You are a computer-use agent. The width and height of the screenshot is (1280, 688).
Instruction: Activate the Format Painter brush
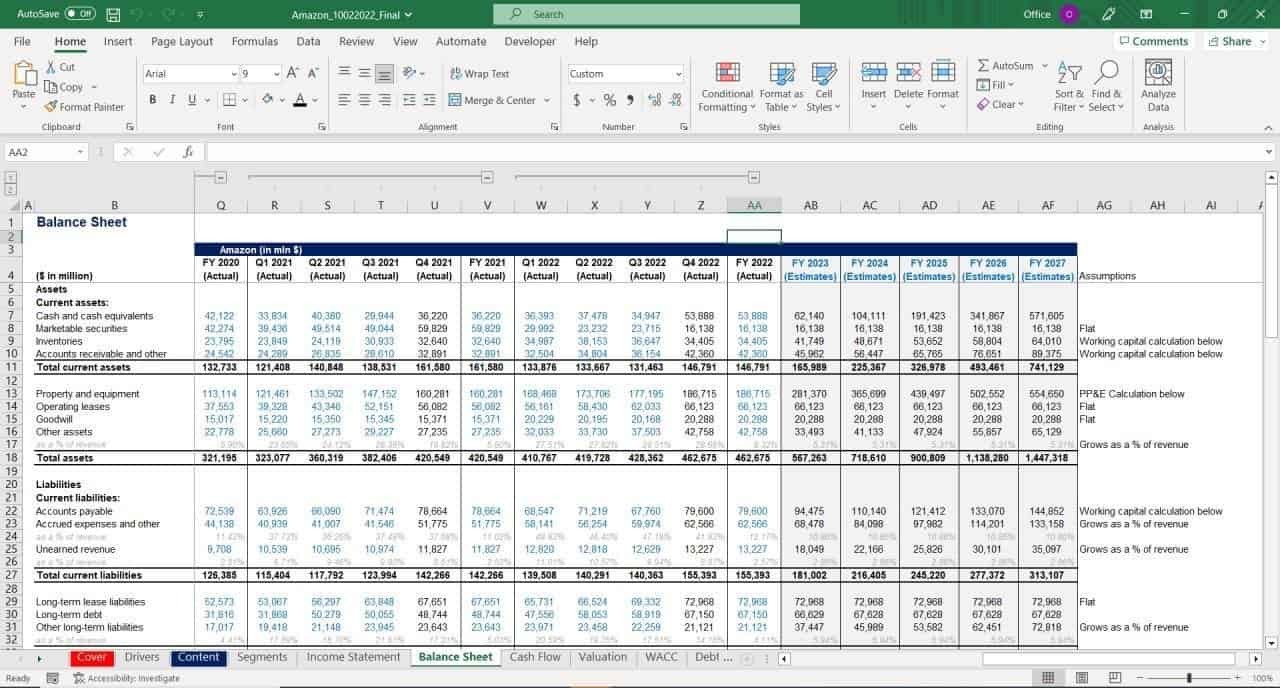coord(52,107)
